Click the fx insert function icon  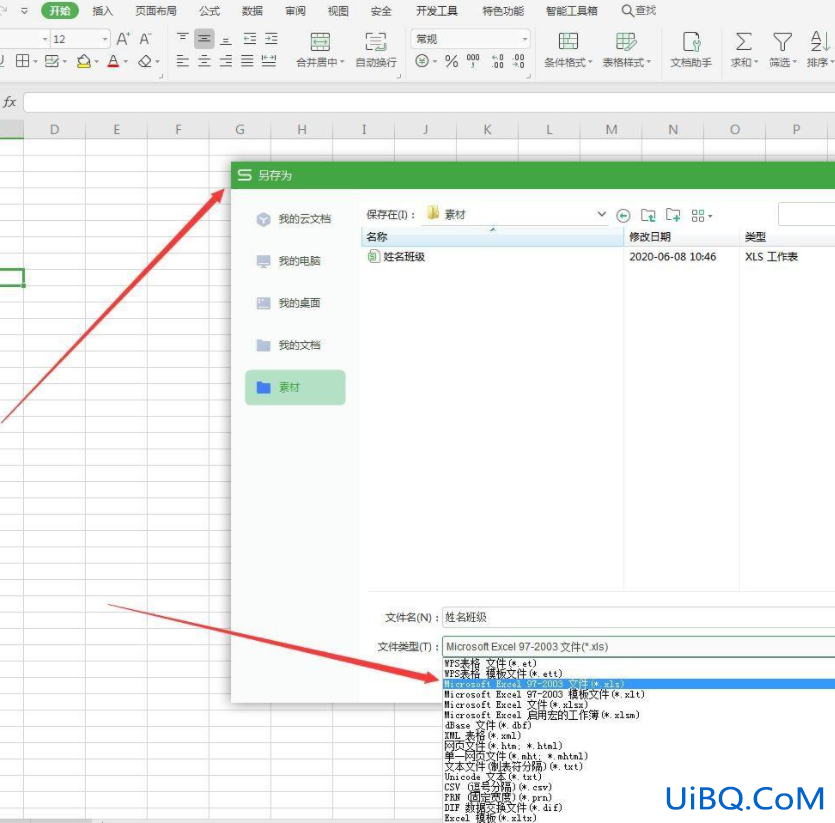[x=9, y=102]
